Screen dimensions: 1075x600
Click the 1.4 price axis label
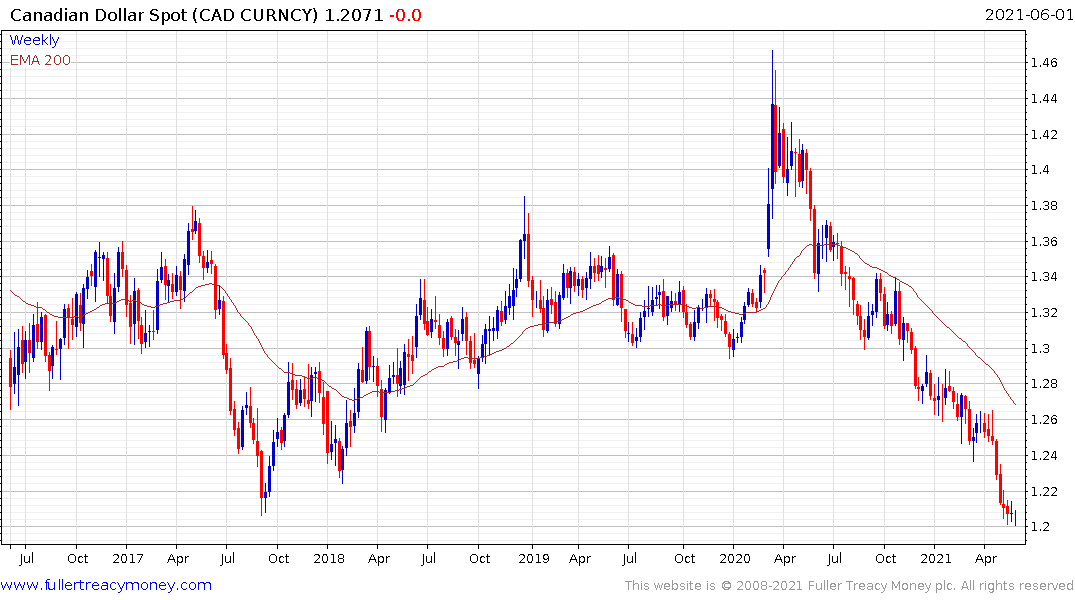pyautogui.click(x=1041, y=170)
